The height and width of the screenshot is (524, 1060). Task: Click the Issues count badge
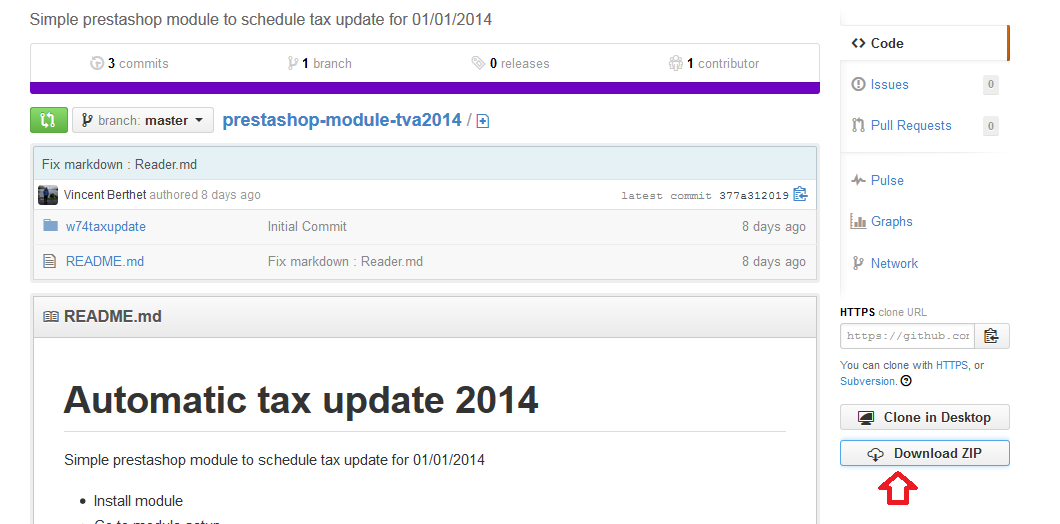point(990,85)
